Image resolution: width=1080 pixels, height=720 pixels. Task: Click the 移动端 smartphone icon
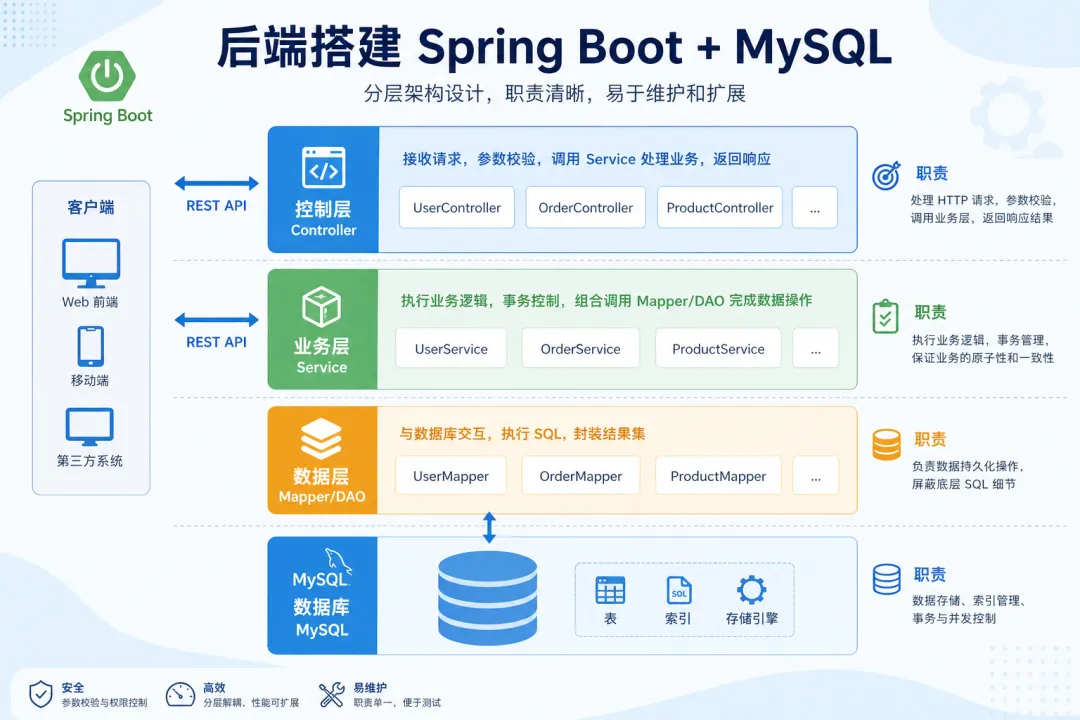[91, 346]
